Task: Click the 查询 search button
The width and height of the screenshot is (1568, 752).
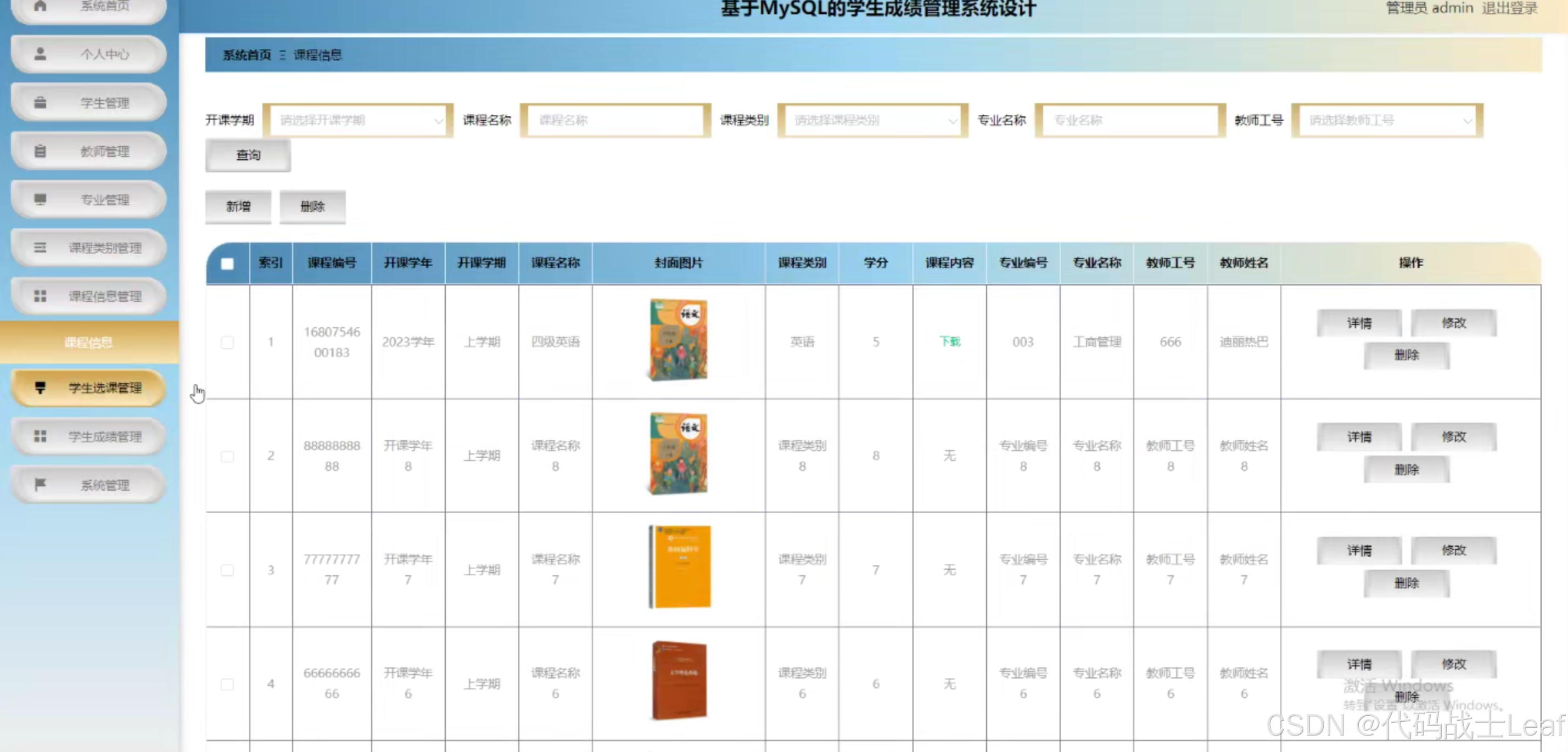Action: (x=248, y=155)
